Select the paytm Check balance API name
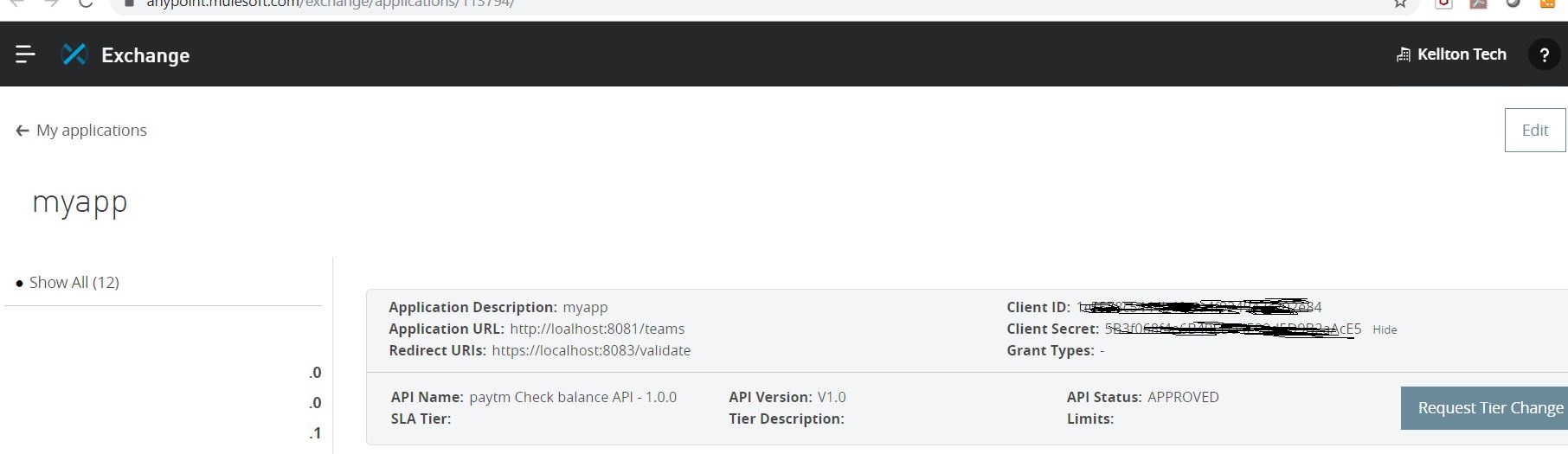Image resolution: width=1568 pixels, height=454 pixels. (573, 397)
